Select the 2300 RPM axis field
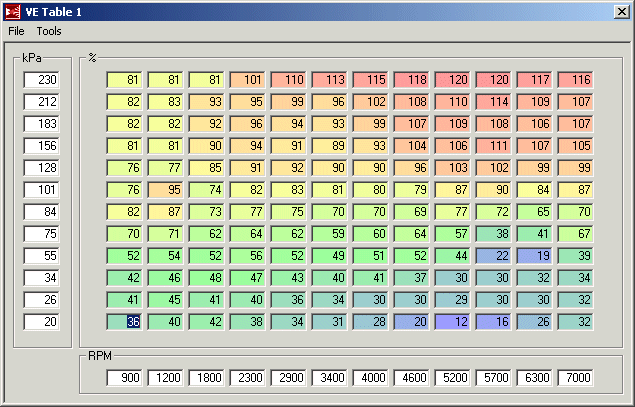Viewport: 635px width, 407px height. click(248, 379)
